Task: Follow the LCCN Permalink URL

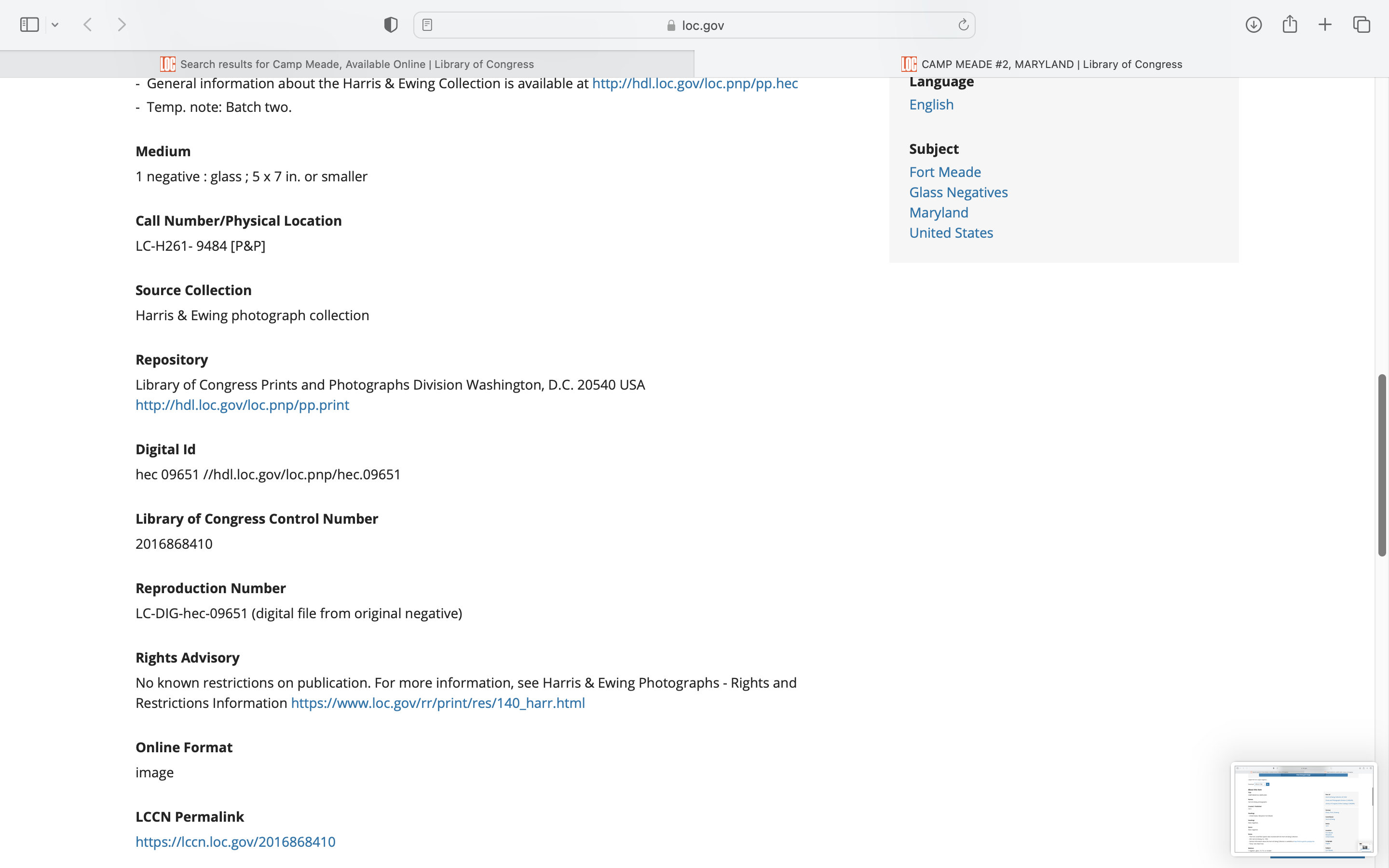Action: (235, 841)
